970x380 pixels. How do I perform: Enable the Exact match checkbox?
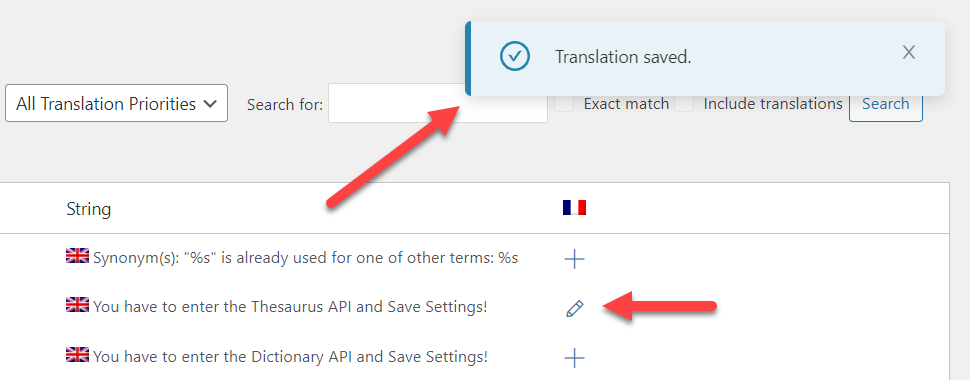[x=564, y=104]
